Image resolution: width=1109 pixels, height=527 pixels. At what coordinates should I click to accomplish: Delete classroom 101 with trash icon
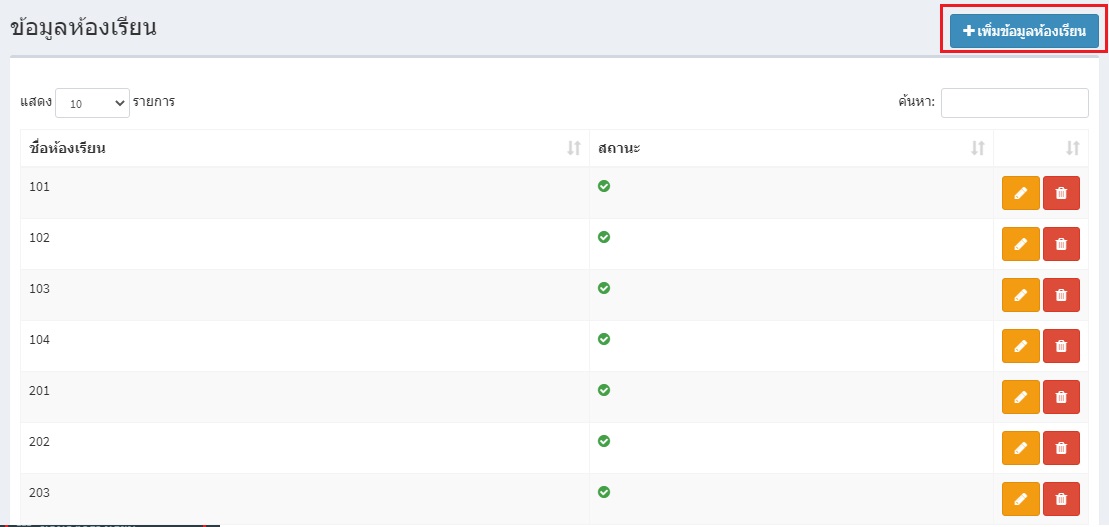coord(1061,193)
